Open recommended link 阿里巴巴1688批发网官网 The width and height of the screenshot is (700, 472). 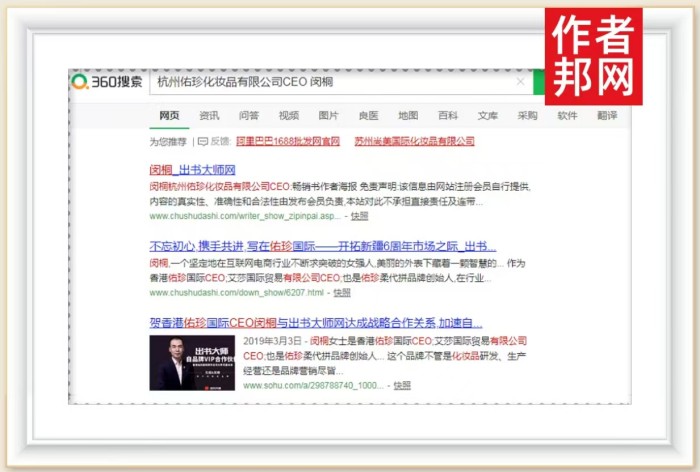click(287, 141)
